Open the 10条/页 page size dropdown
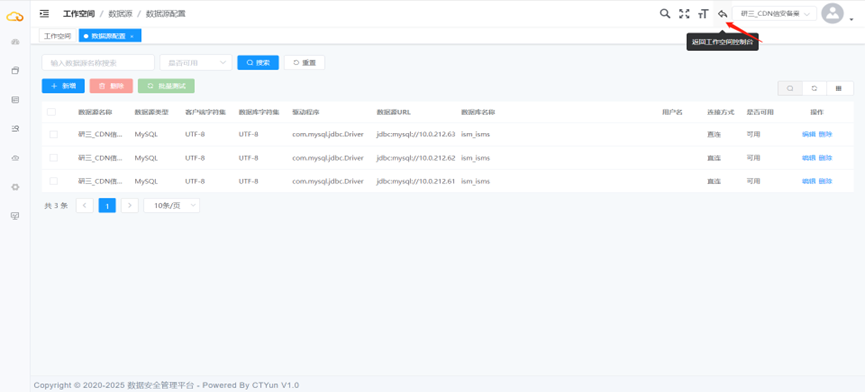Screen dimensions: 865x392 (x=172, y=206)
